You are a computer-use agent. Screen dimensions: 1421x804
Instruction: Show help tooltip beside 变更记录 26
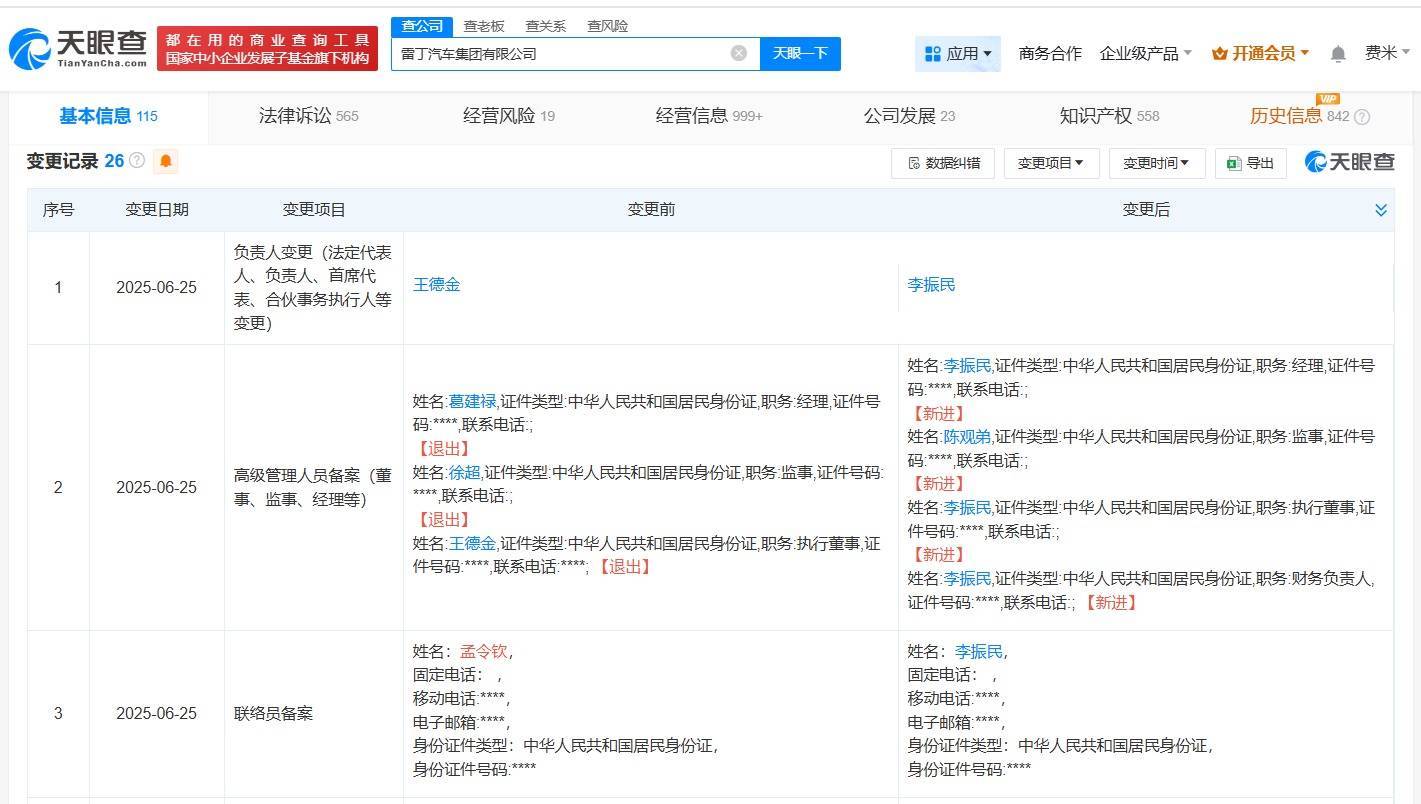[x=137, y=161]
